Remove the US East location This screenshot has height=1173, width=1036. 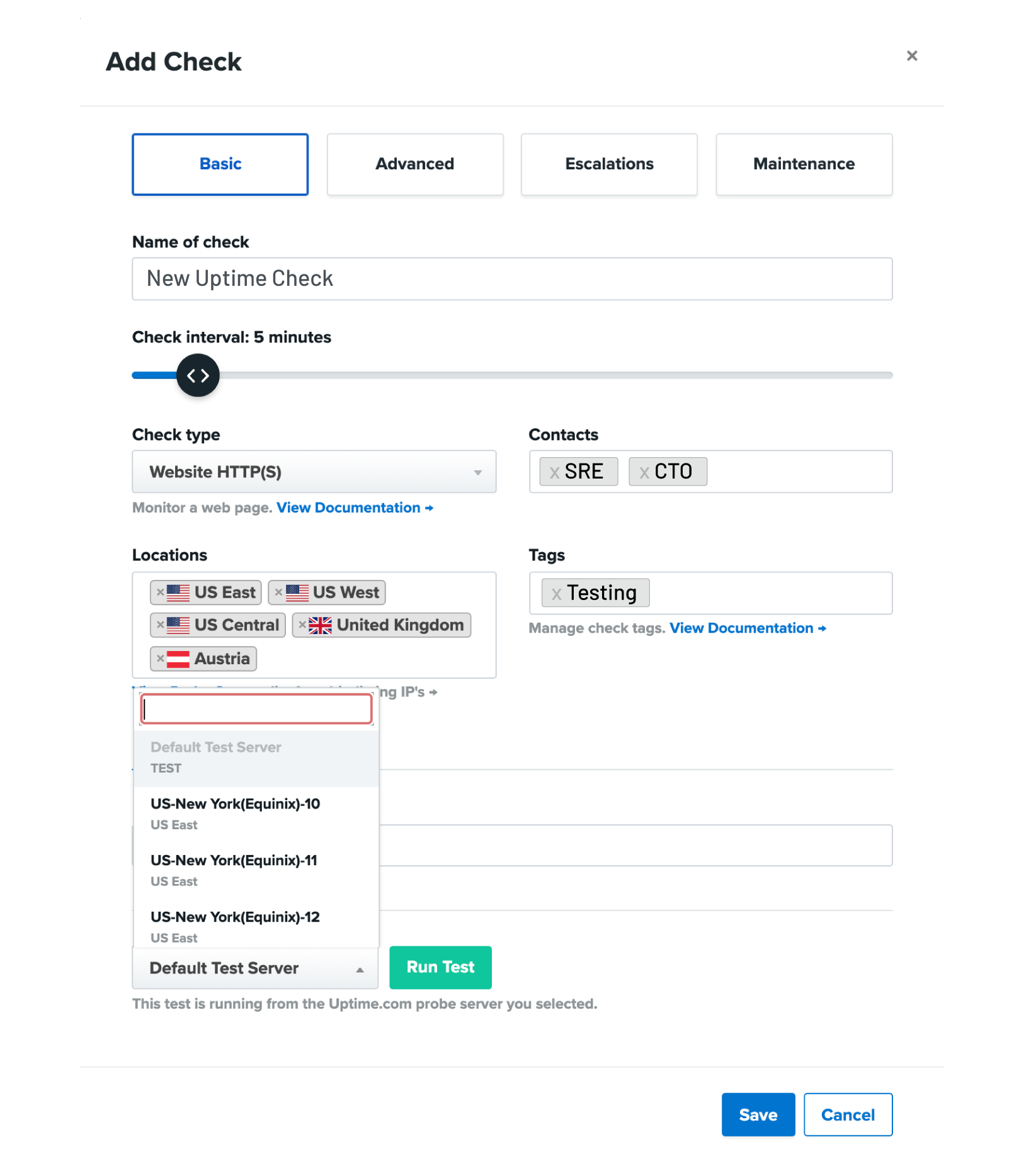pyautogui.click(x=160, y=592)
